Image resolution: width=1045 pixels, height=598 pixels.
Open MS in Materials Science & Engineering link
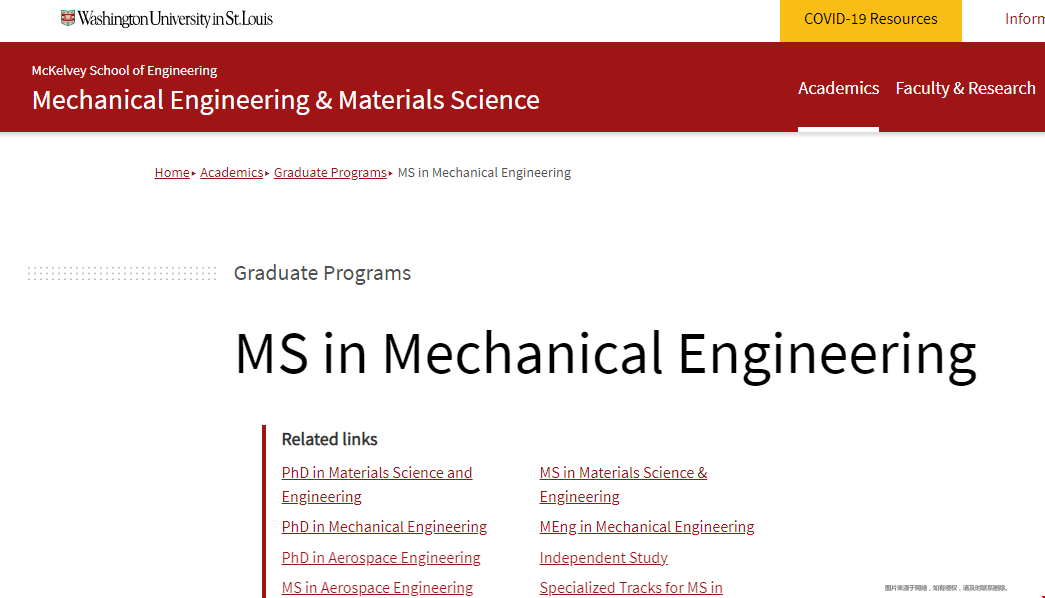[x=623, y=485]
